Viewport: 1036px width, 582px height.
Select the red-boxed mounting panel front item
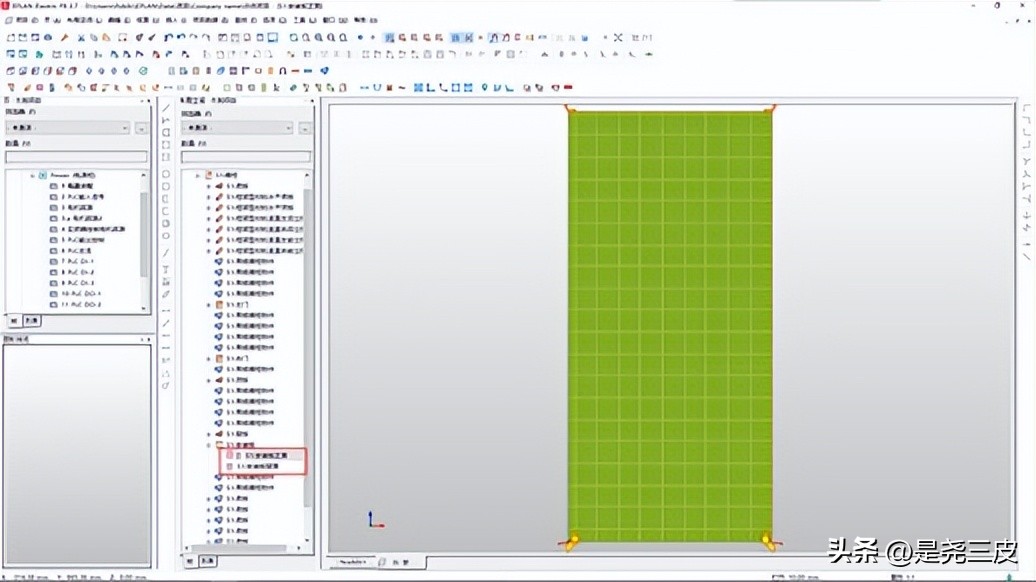(x=263, y=455)
